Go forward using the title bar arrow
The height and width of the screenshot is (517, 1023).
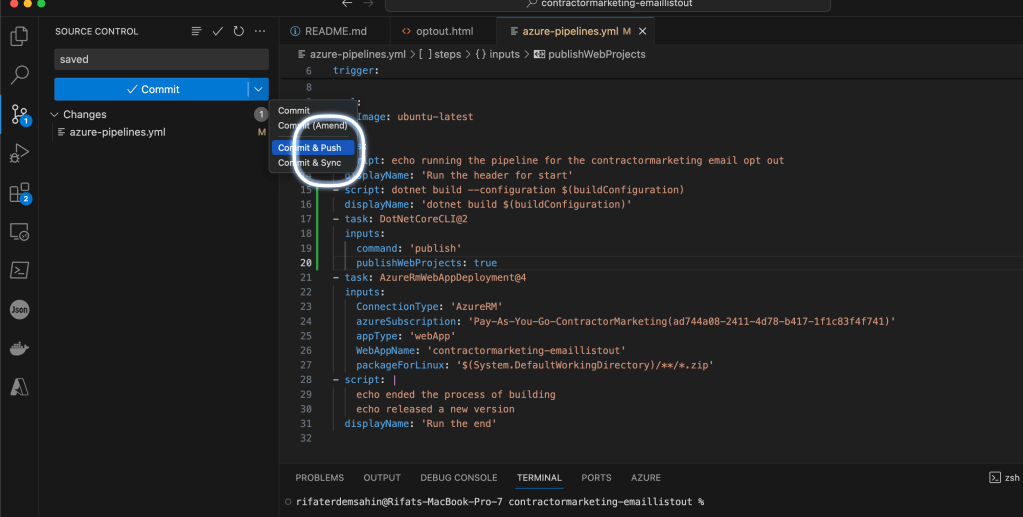(x=368, y=3)
